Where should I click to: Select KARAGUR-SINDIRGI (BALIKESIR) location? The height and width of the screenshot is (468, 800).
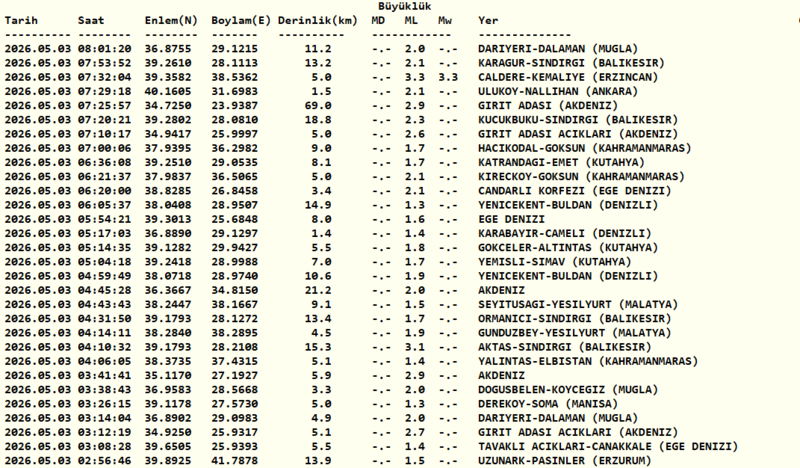(571, 63)
